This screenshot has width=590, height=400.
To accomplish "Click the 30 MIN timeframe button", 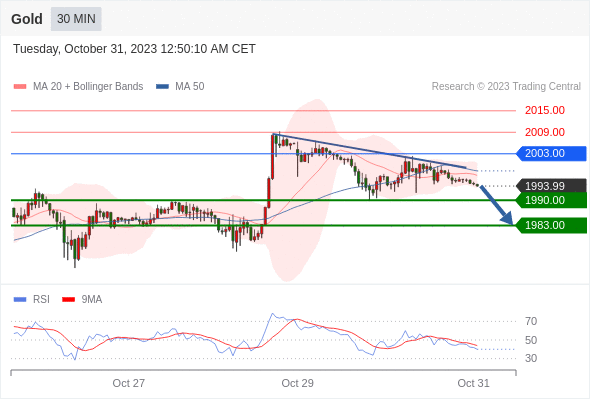I will (76, 19).
